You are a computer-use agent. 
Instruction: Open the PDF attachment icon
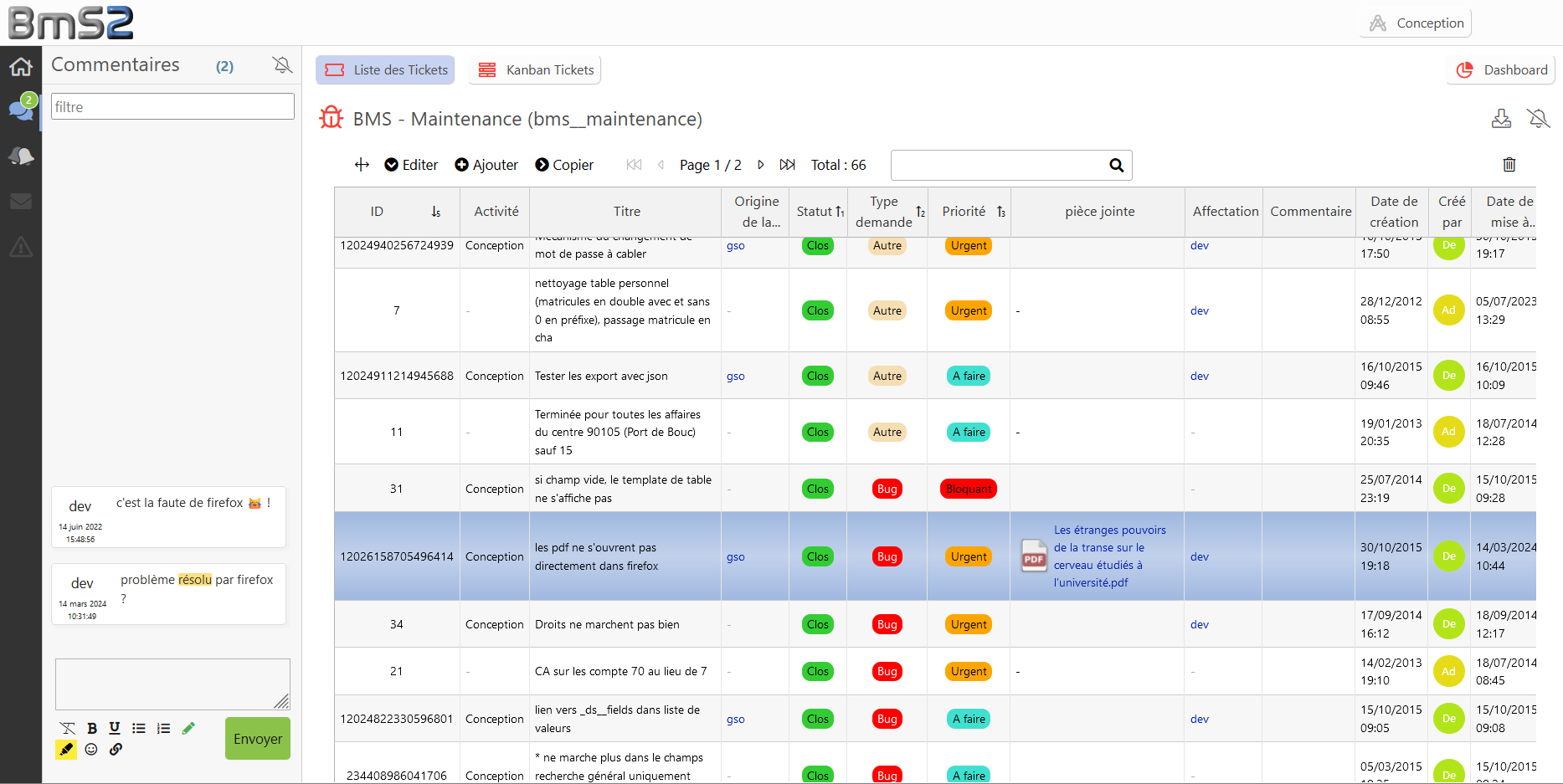coord(1035,556)
